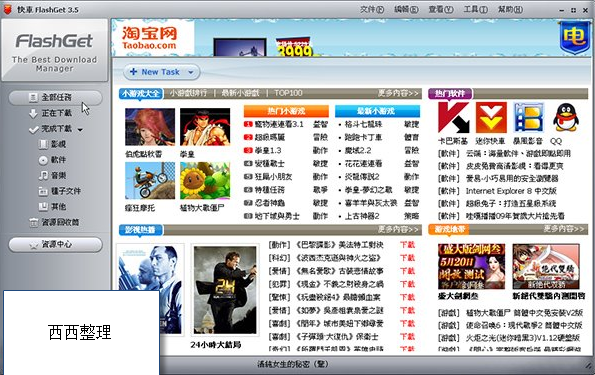Switch to 最新小遊戲 tab in gray bar
Screen dimensions: 595x375
[240, 93]
